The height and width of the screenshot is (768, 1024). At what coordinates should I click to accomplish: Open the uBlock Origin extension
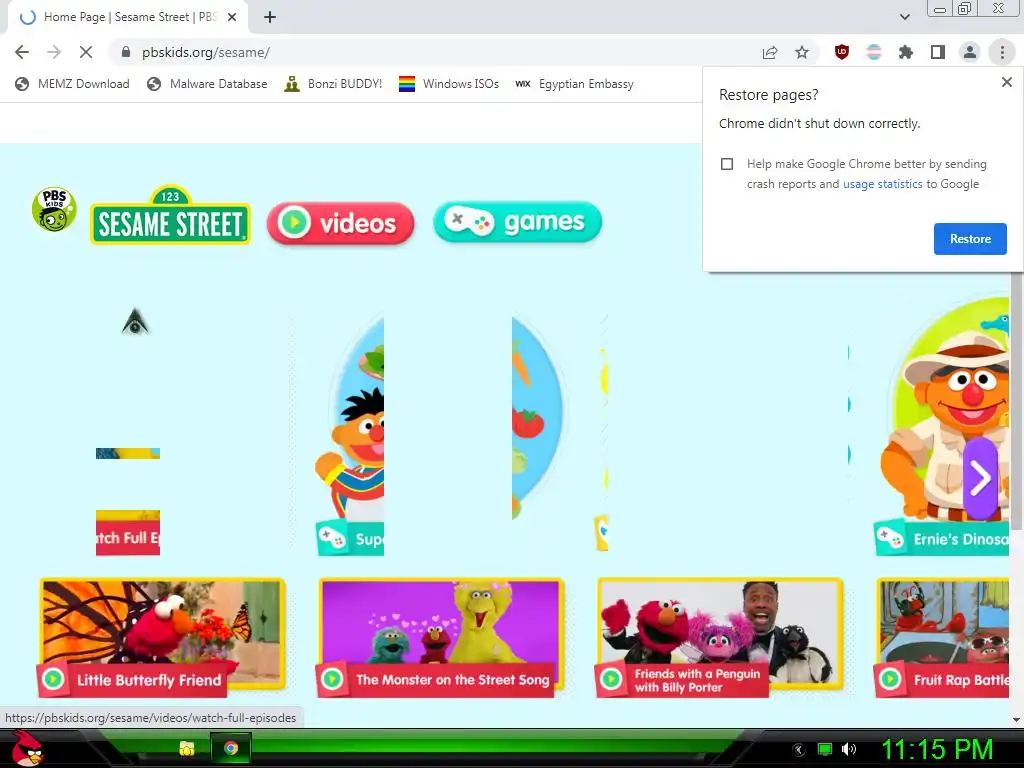pos(842,52)
